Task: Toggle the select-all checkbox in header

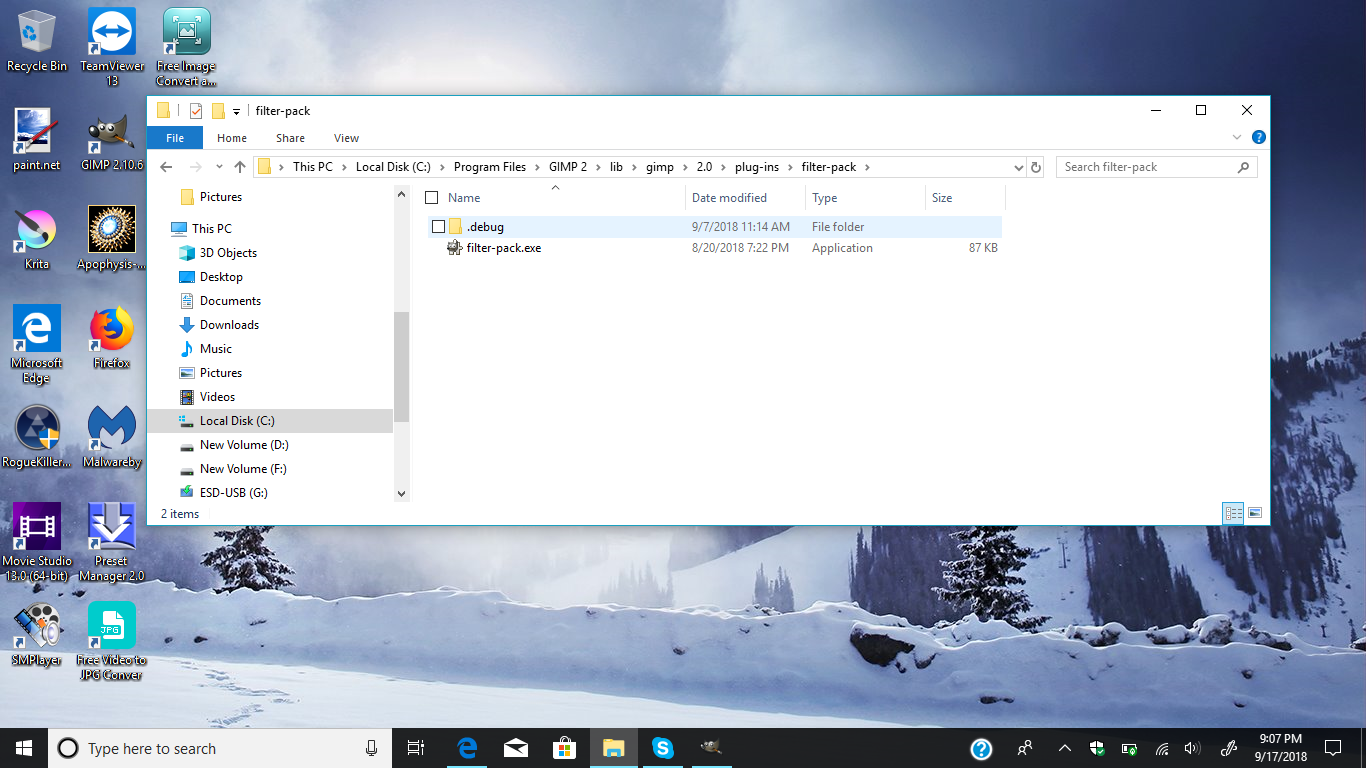Action: click(x=432, y=198)
